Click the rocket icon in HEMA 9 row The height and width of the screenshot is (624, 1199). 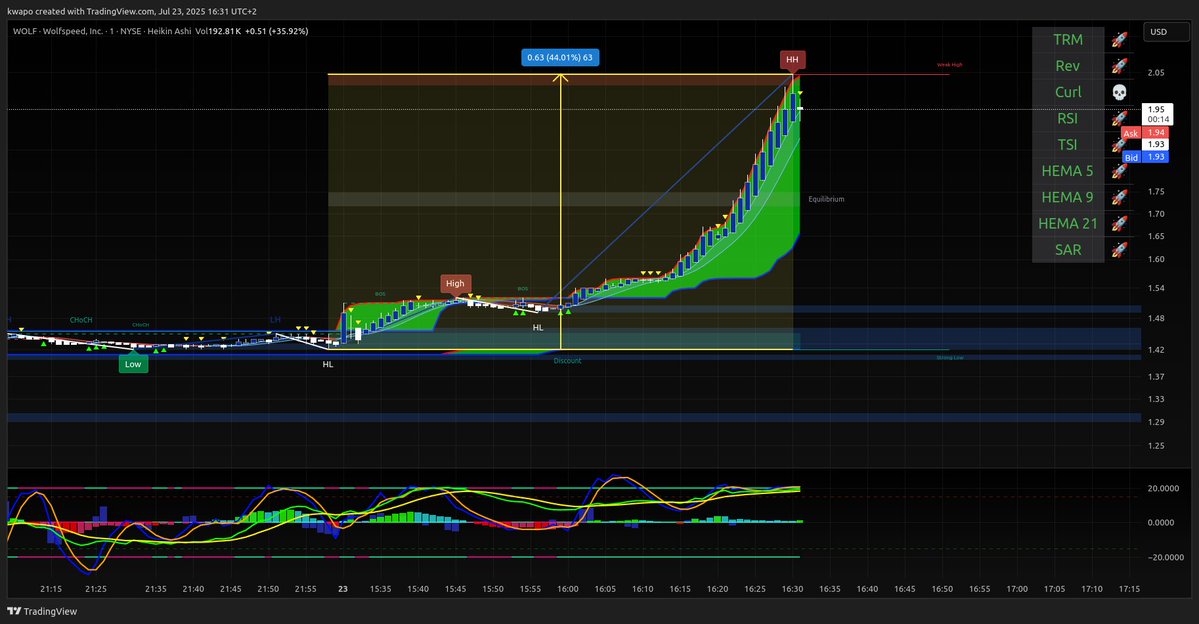point(1119,197)
